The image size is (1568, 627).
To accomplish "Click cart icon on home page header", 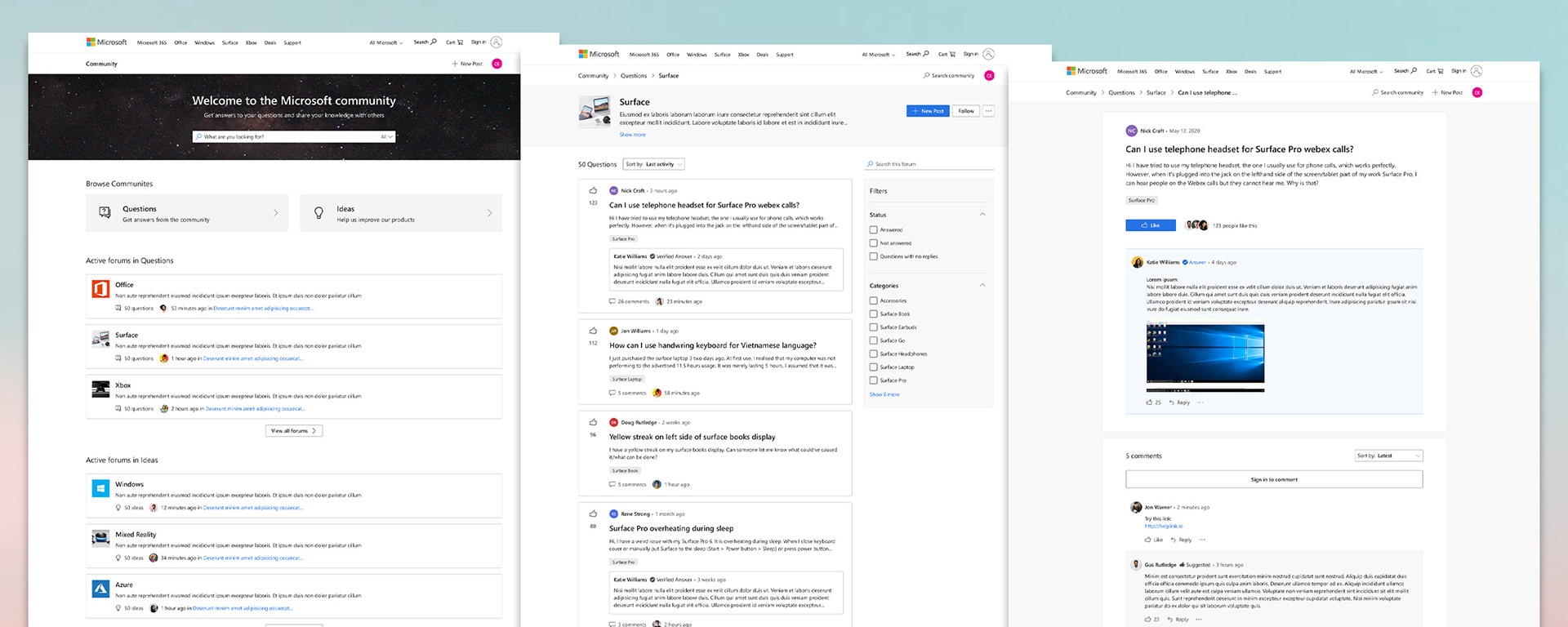I will click(x=460, y=42).
